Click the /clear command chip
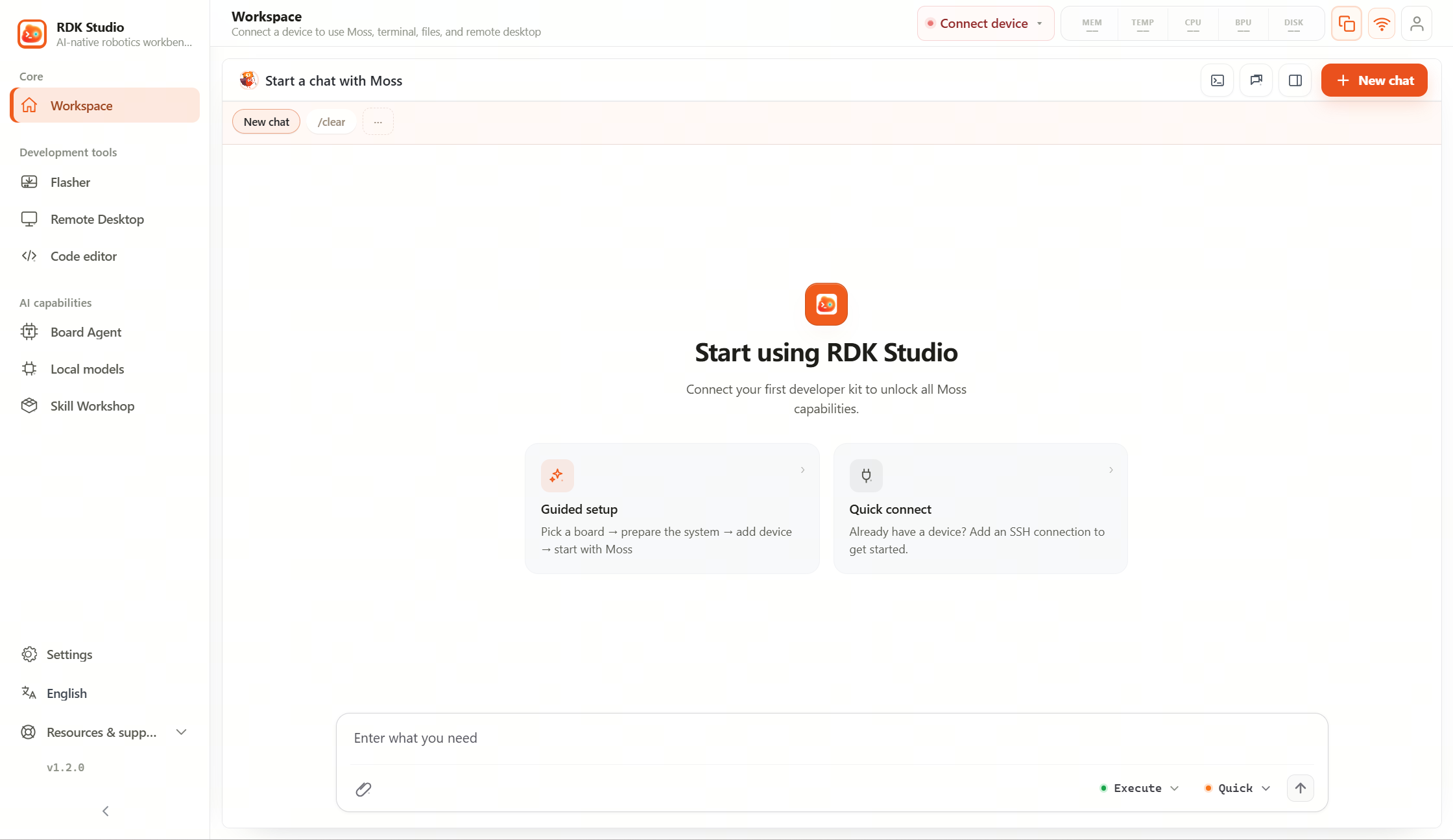 tap(331, 122)
